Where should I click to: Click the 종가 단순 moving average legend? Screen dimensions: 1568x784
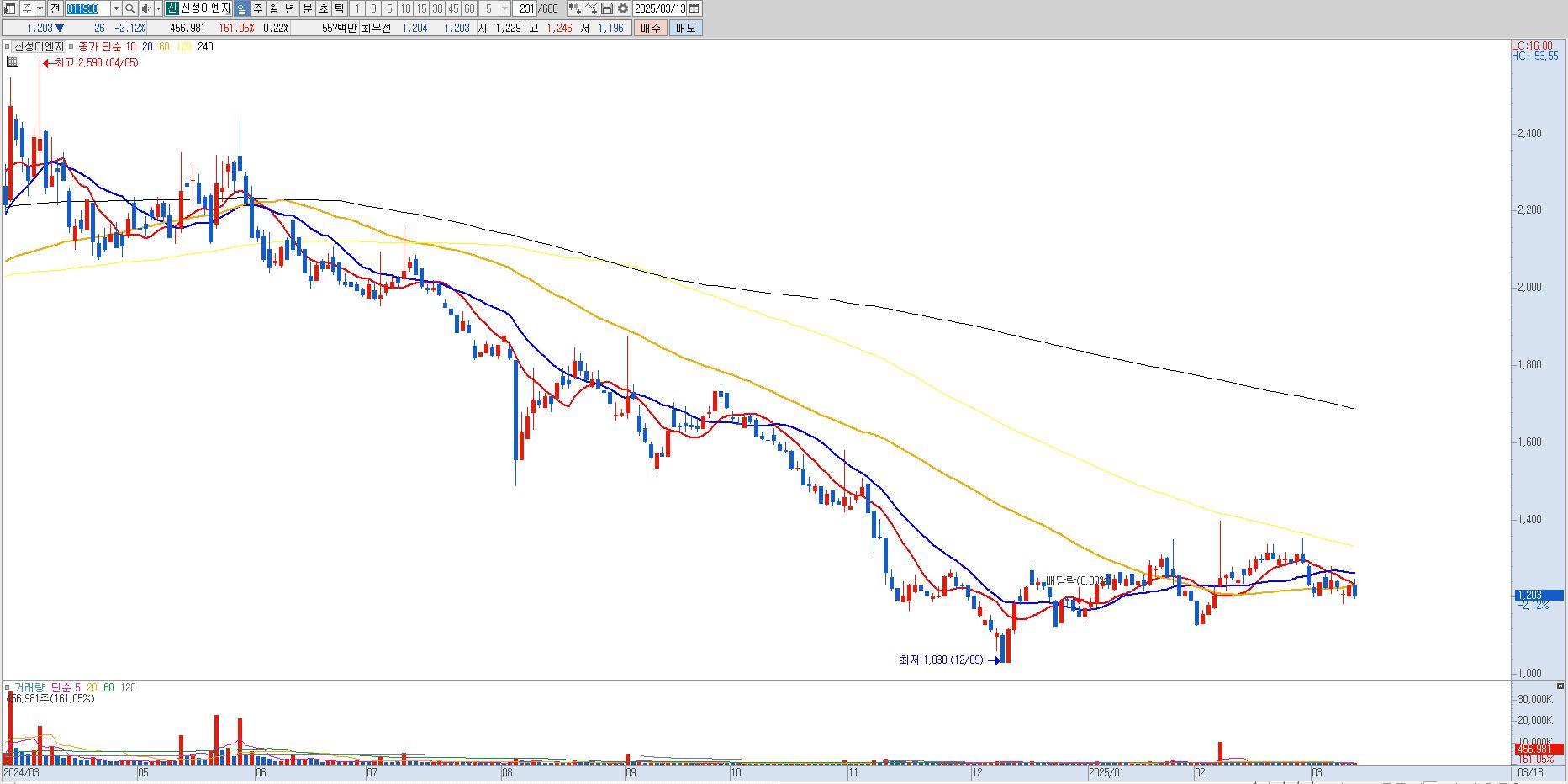(x=100, y=46)
